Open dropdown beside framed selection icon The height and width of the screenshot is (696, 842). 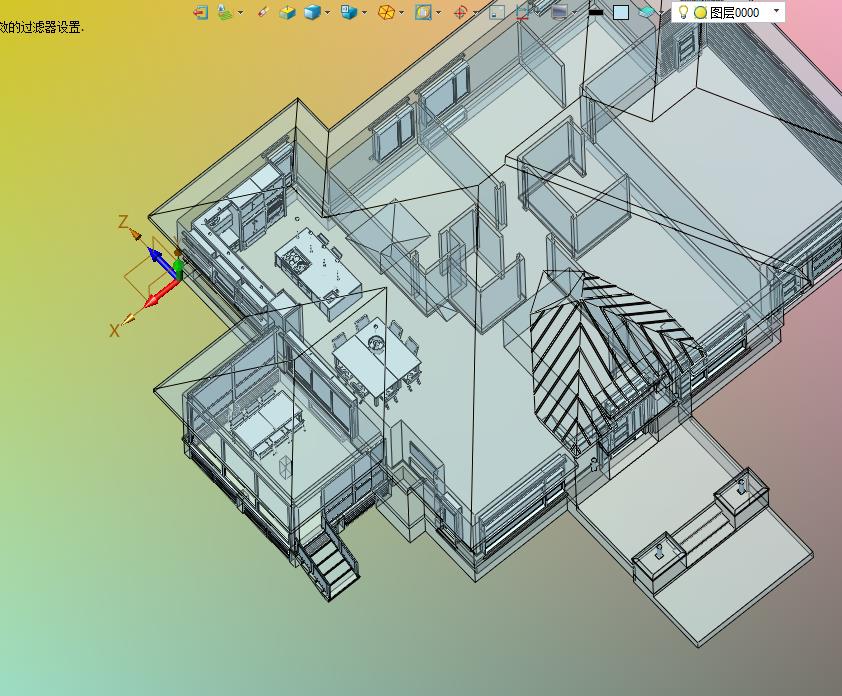[x=439, y=12]
